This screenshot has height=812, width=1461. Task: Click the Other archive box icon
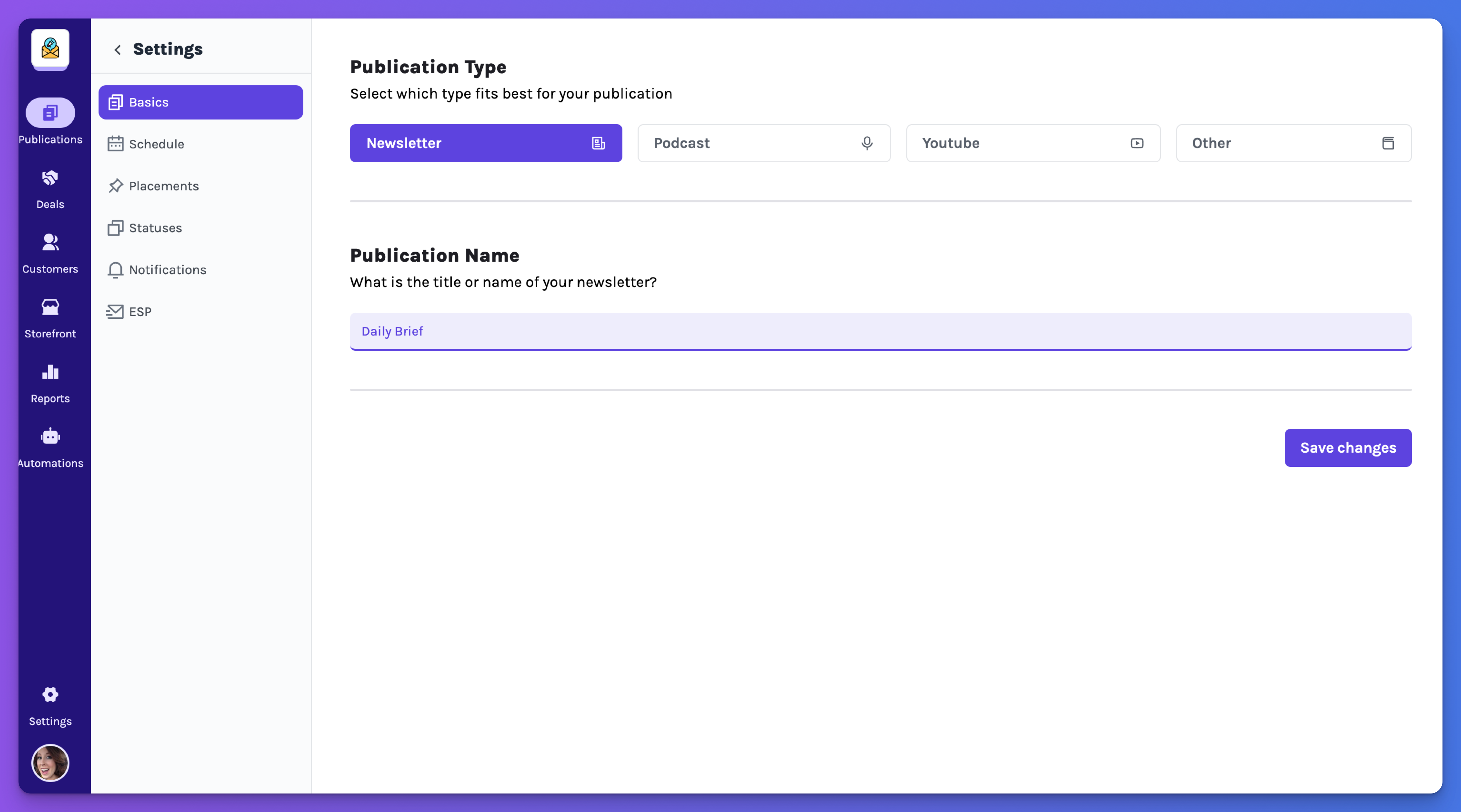coord(1388,143)
